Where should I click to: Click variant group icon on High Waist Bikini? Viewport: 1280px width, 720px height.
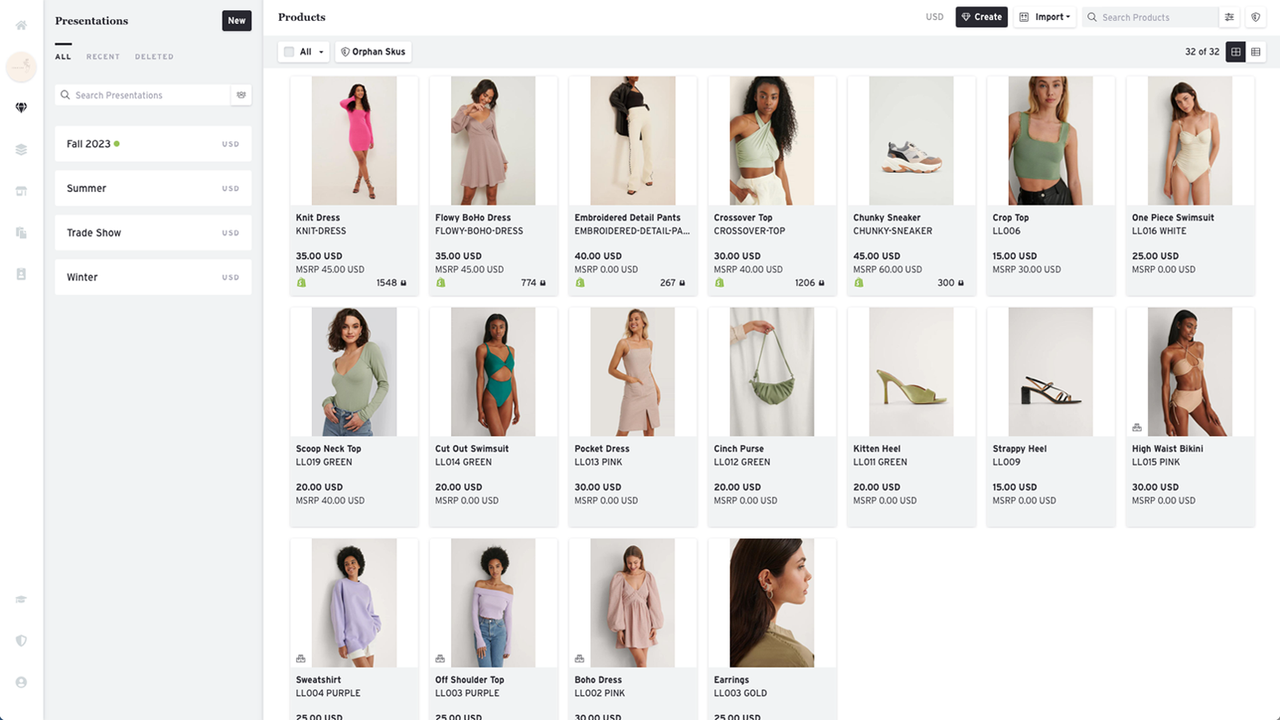1137,427
